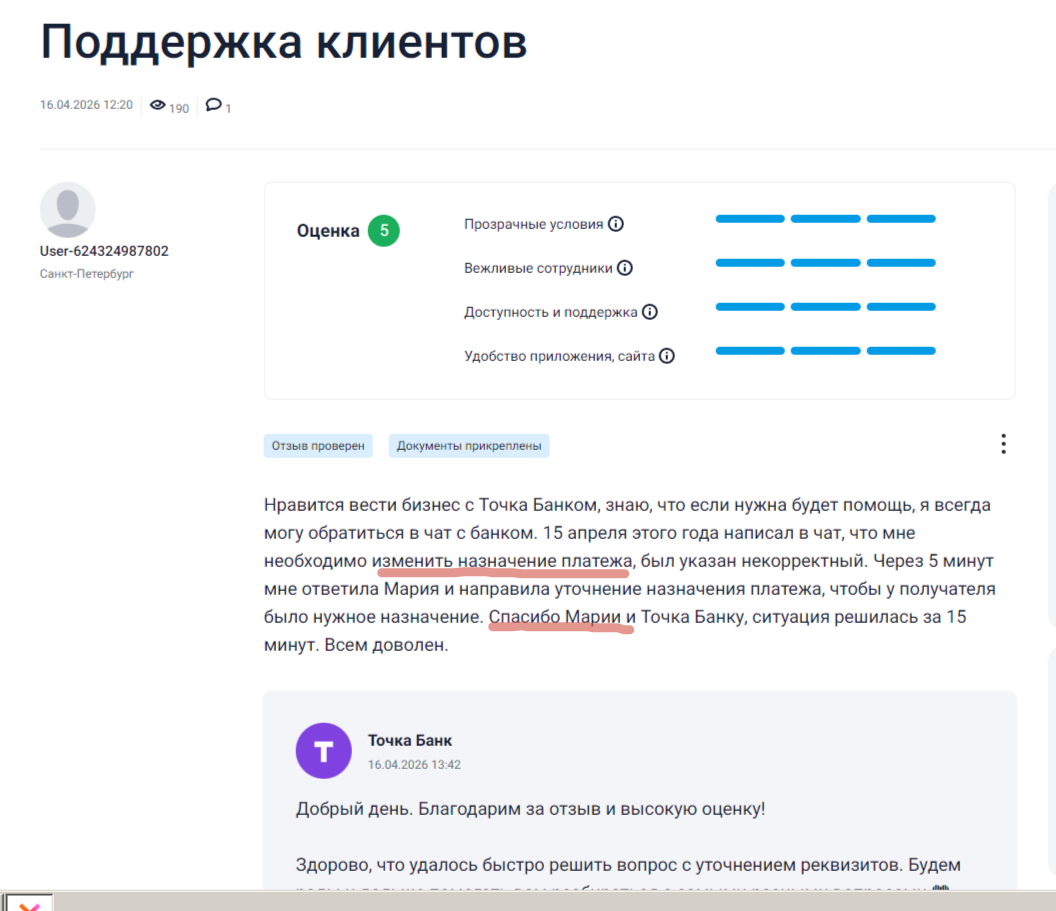Click the Прозрачные условия criterion label
1056x911 pixels.
click(533, 224)
